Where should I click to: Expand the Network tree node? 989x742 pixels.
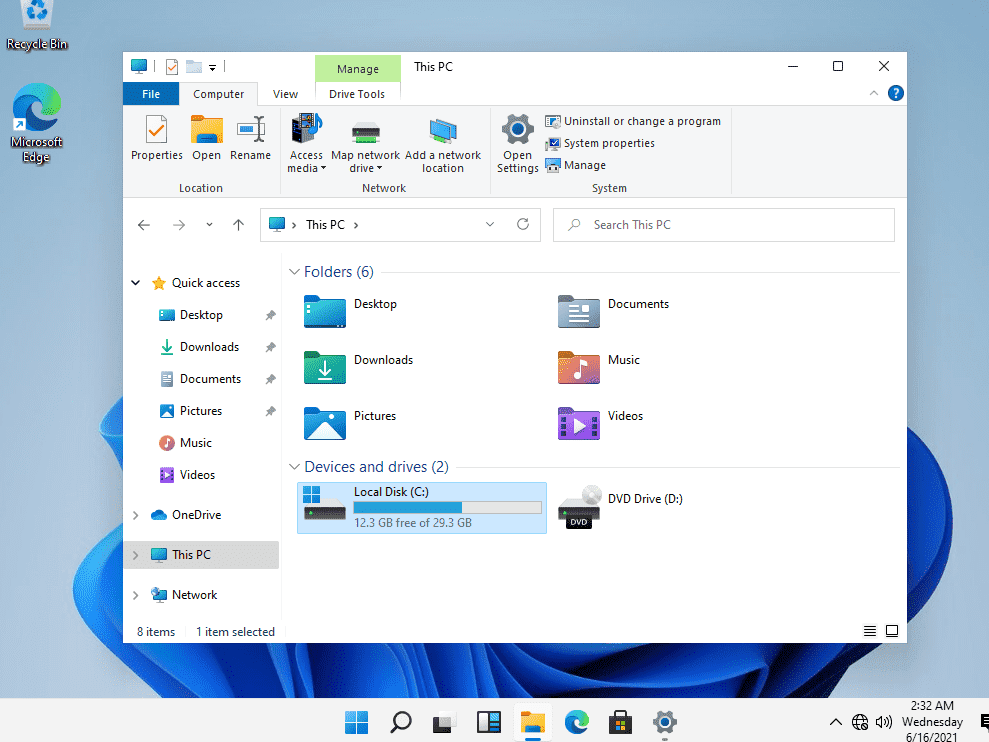(136, 595)
